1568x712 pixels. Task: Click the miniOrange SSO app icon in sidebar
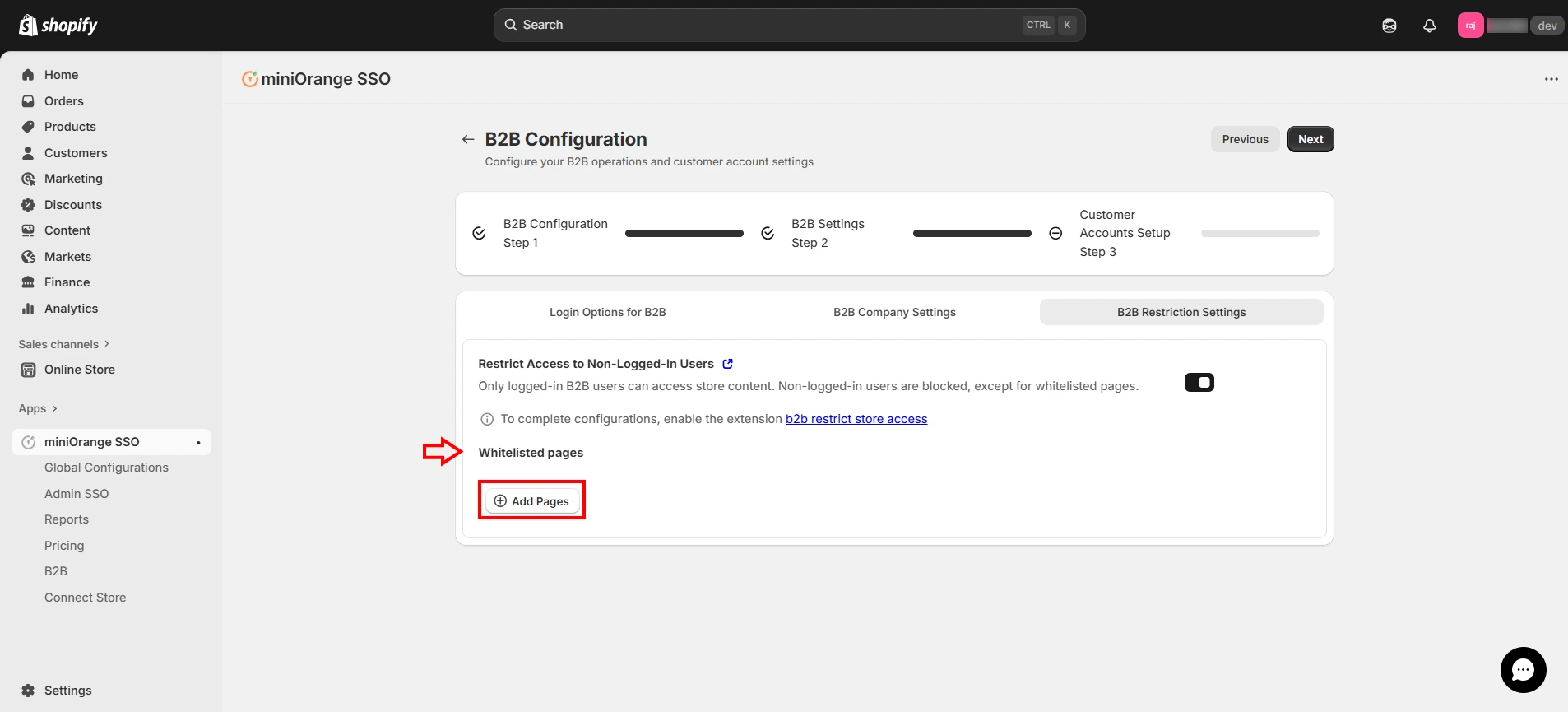coord(28,442)
